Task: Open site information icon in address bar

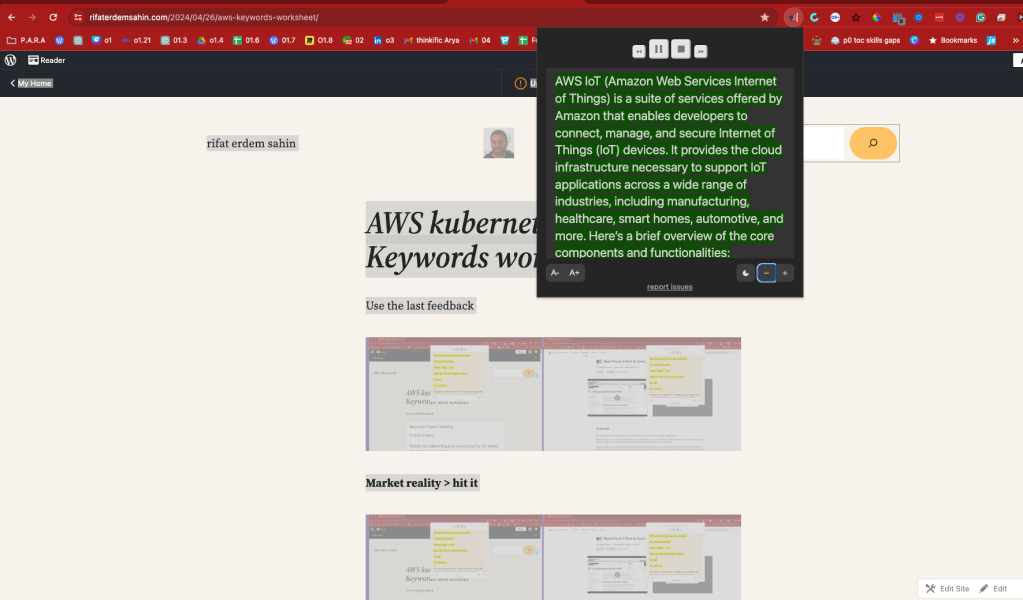Action: point(78,18)
